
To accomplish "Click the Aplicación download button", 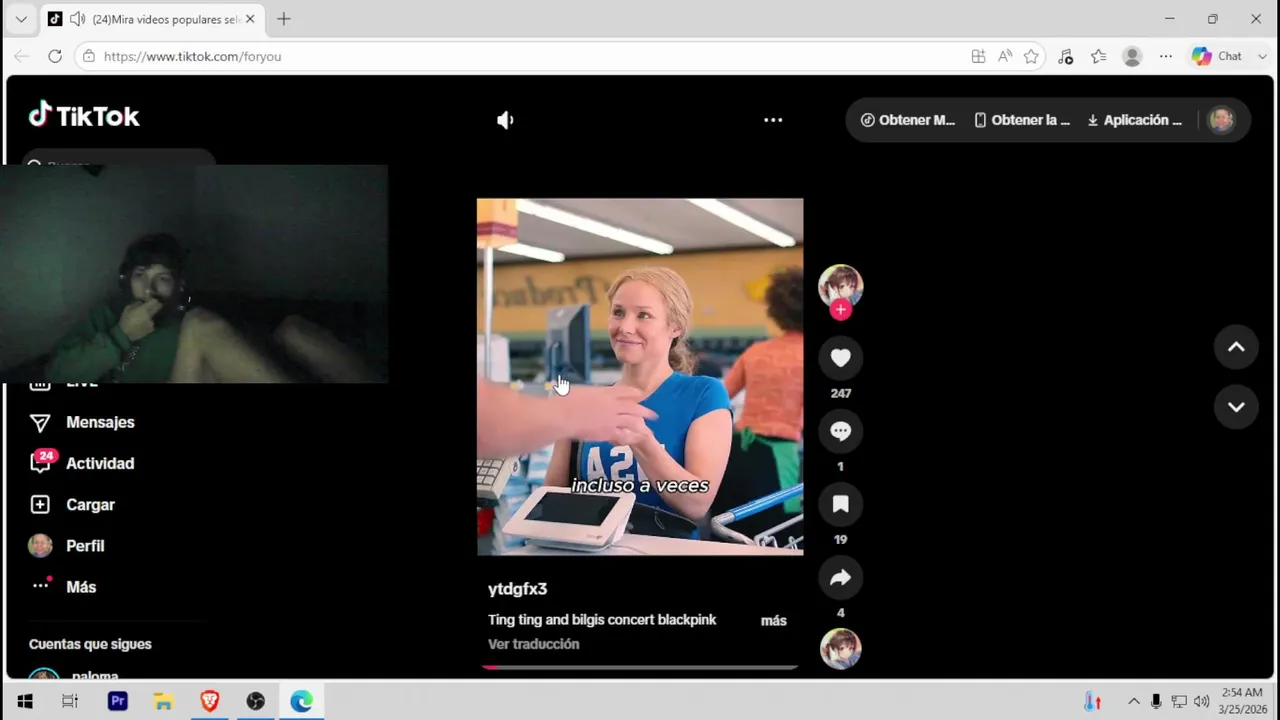I will pos(1135,120).
